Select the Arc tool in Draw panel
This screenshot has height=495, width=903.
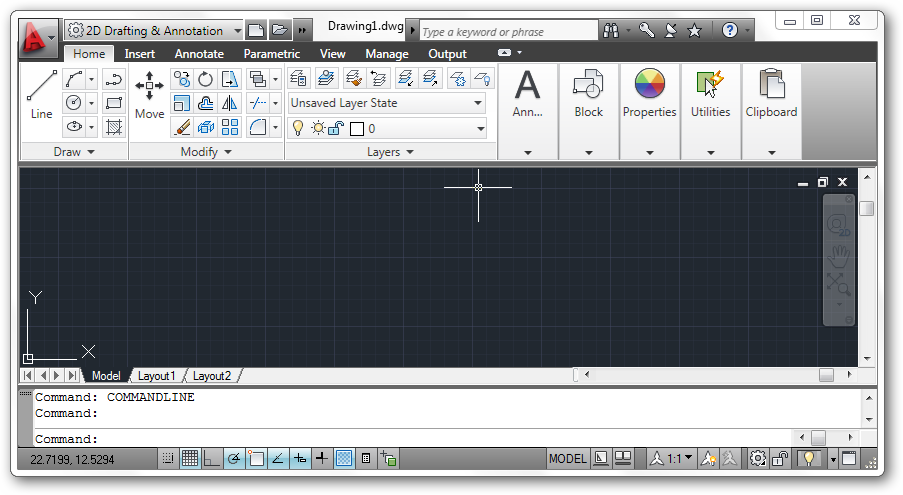click(75, 79)
